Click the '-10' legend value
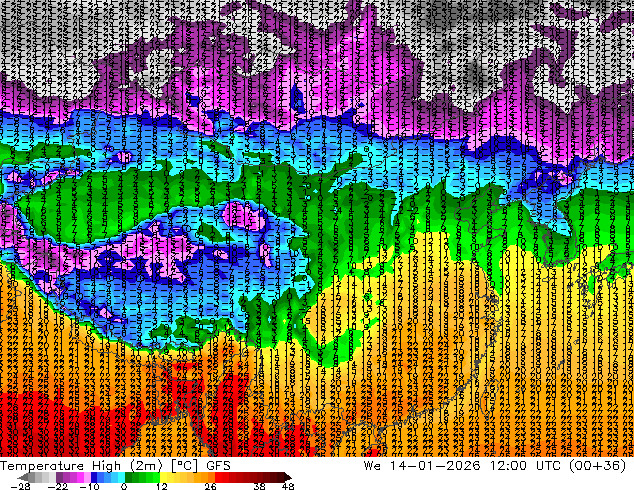This screenshot has height=490, width=634. pyautogui.click(x=89, y=486)
